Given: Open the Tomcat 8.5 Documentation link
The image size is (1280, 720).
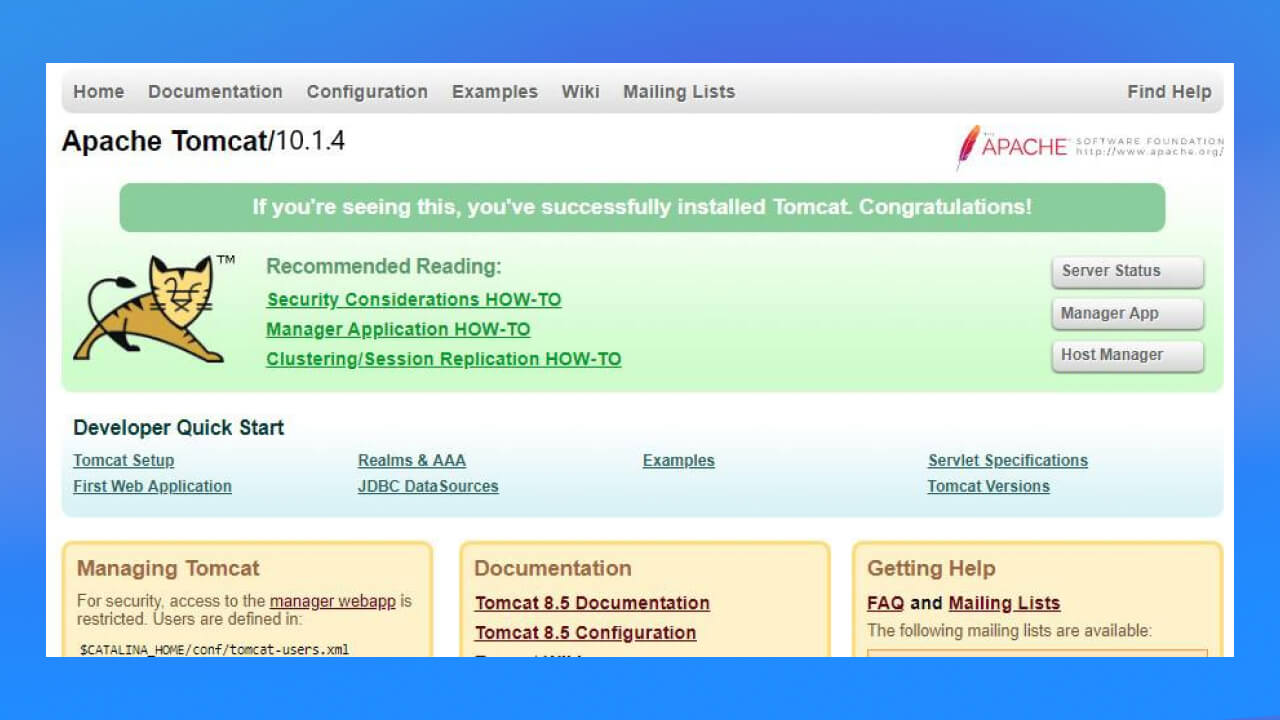Looking at the screenshot, I should (592, 603).
